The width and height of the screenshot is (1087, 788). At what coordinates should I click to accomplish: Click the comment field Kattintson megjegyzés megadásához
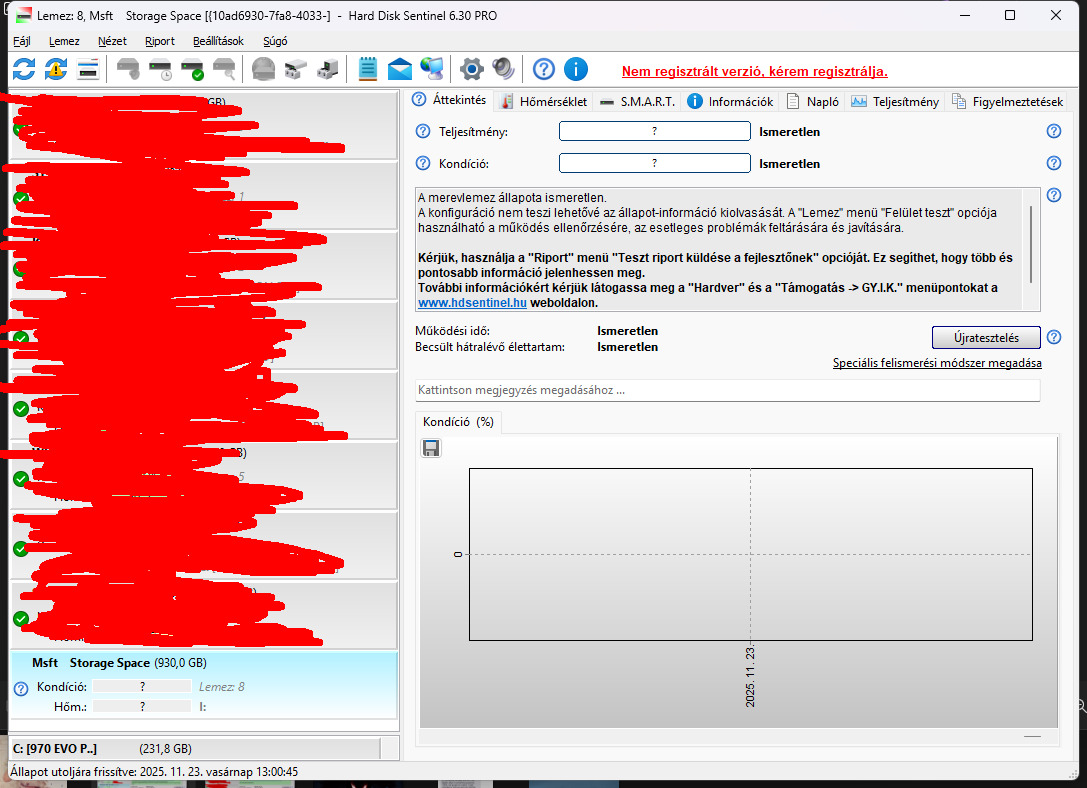point(727,390)
